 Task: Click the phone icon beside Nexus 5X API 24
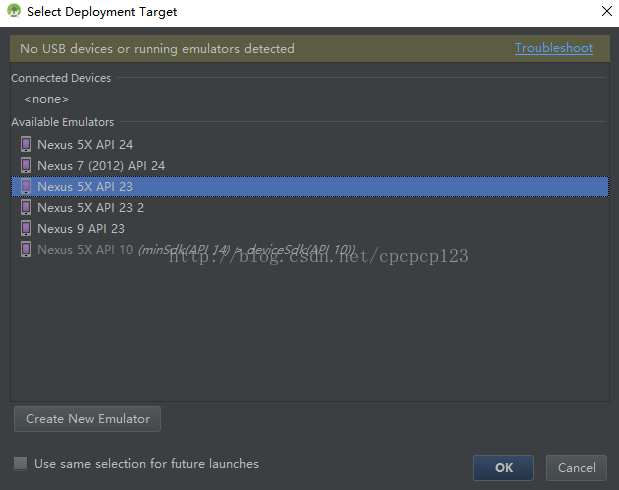(x=26, y=145)
